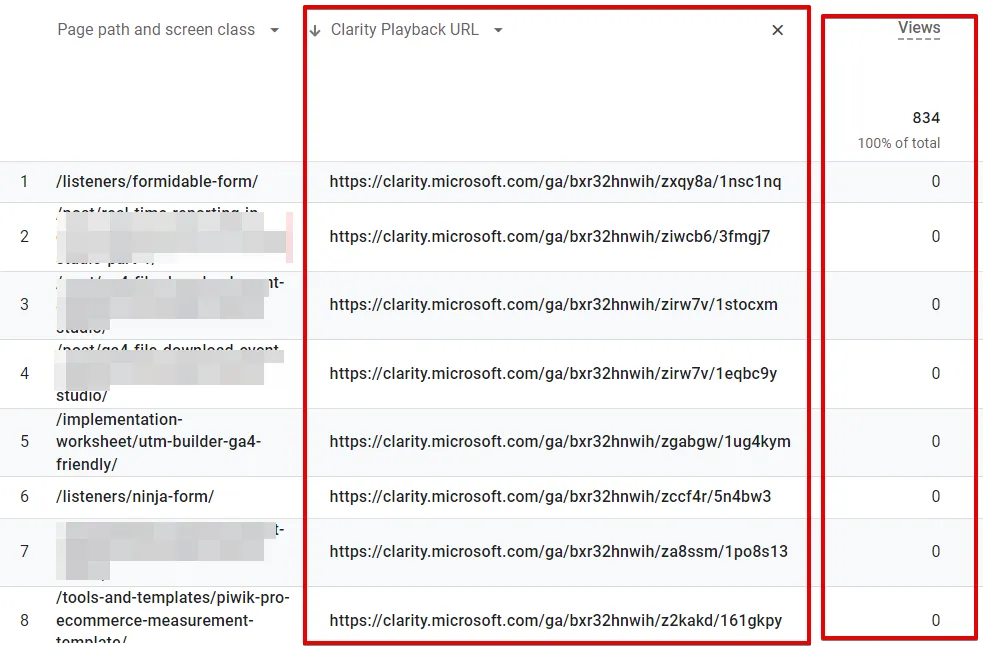Click the playback URL ending in 3fmgj7
983x649 pixels.
[550, 236]
